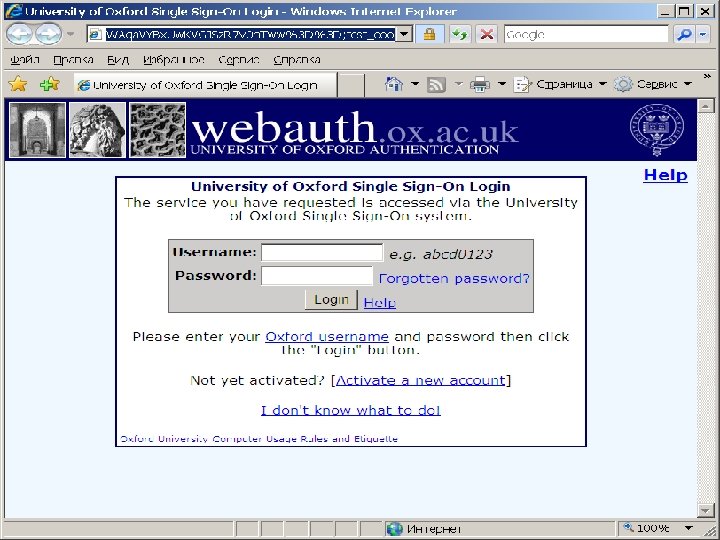Follow the Oxford username link
720x540 pixels.
327,337
